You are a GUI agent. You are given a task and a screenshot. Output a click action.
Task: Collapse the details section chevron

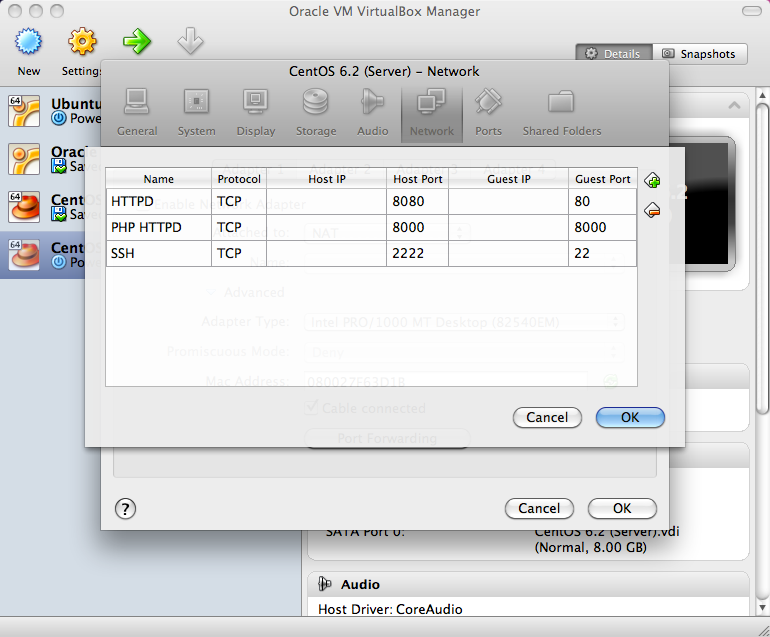(x=734, y=105)
